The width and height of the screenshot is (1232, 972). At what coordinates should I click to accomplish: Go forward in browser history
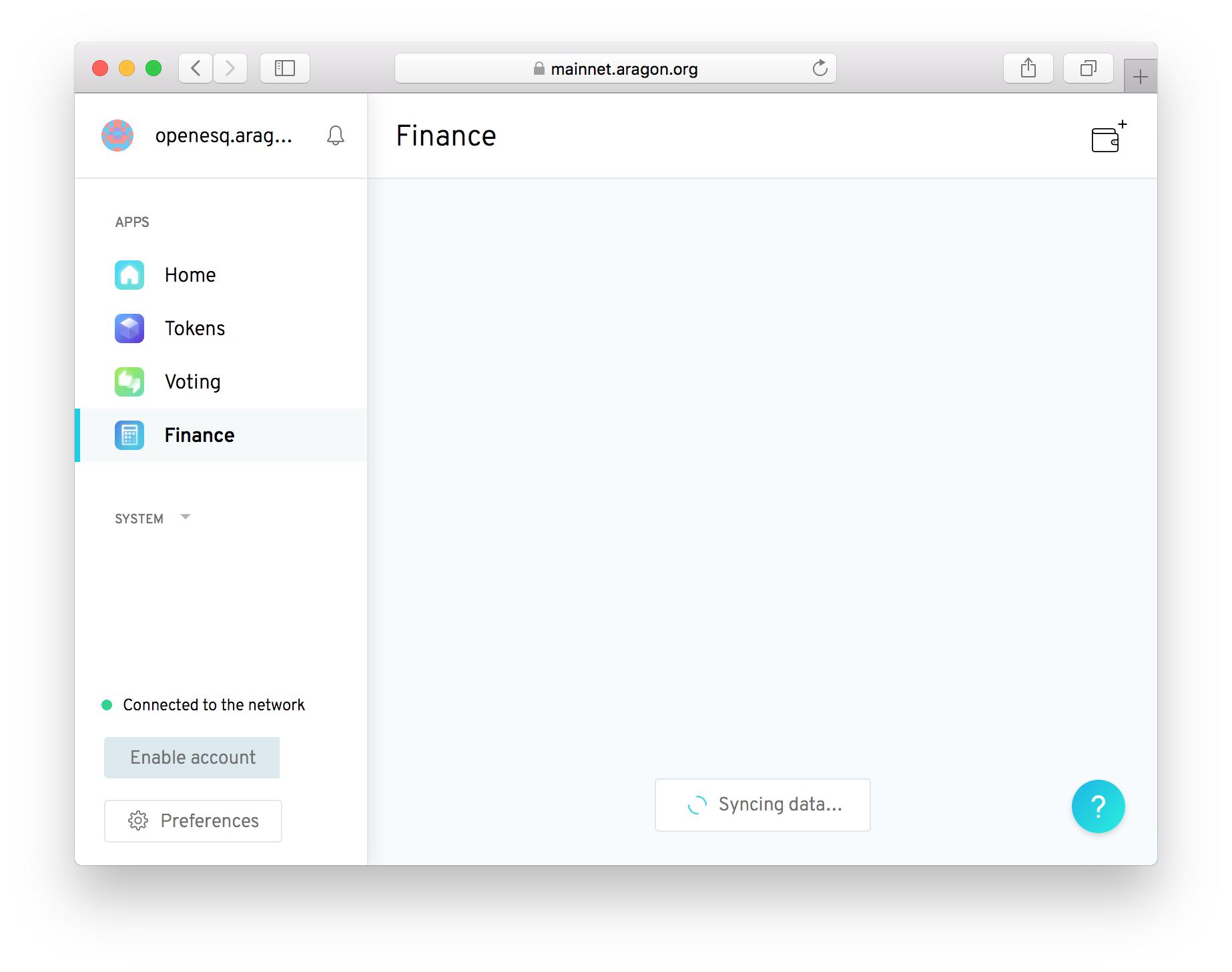230,68
